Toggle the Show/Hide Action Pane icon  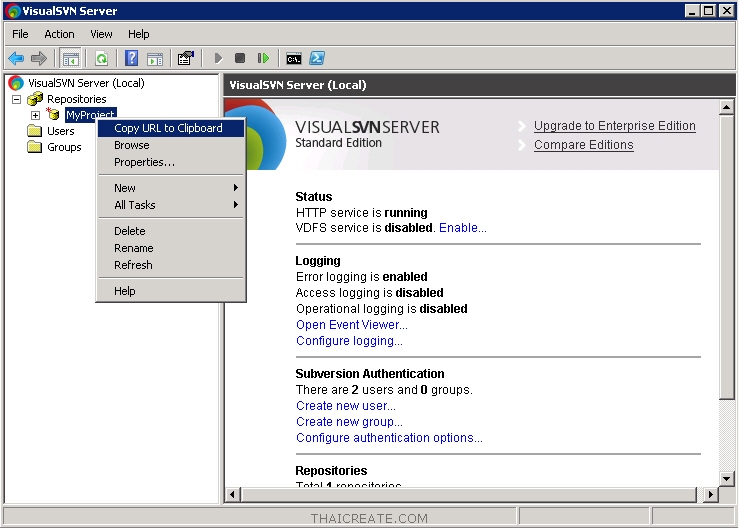tap(155, 58)
